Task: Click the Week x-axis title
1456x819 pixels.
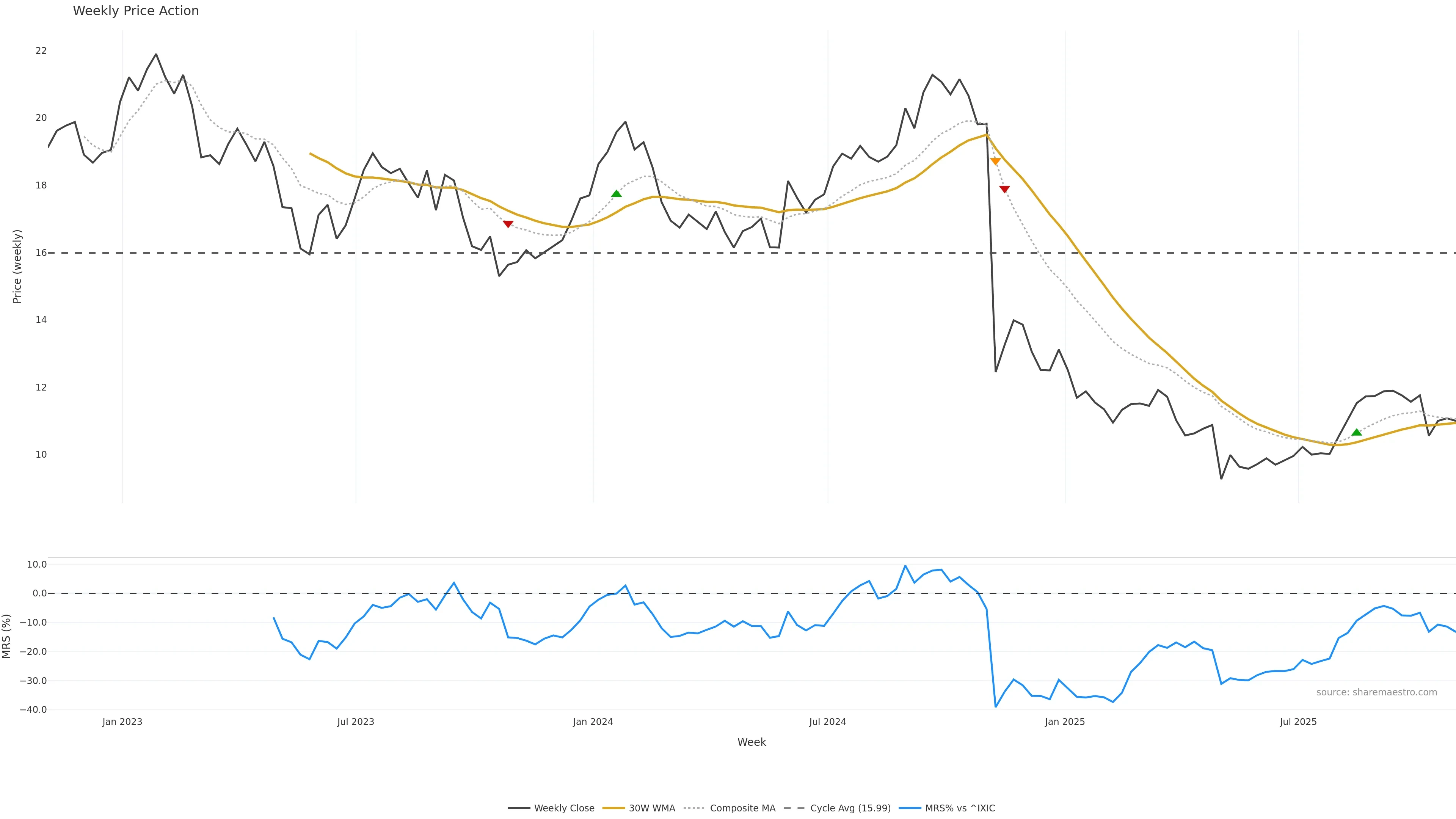Action: click(751, 742)
